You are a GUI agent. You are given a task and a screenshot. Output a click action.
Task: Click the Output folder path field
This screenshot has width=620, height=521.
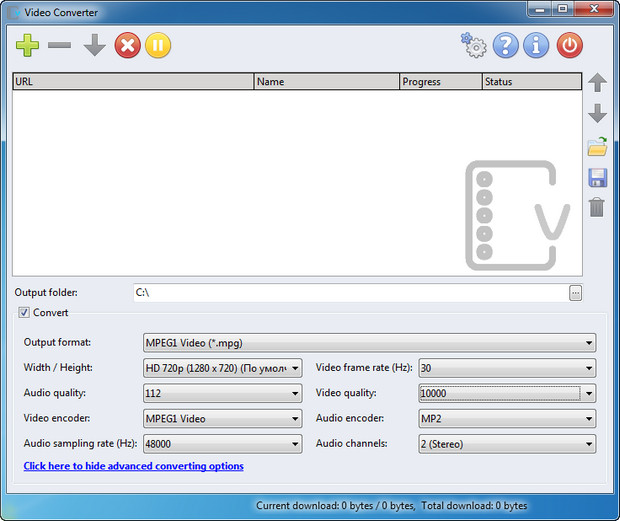[350, 292]
